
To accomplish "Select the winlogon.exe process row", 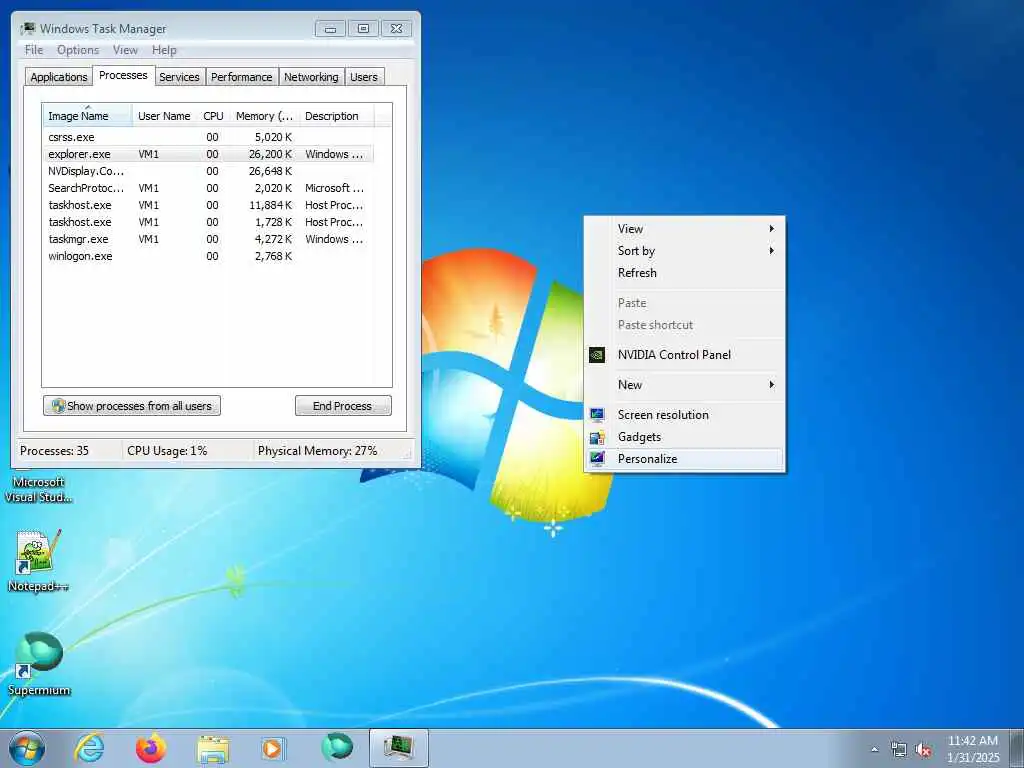I will point(208,256).
